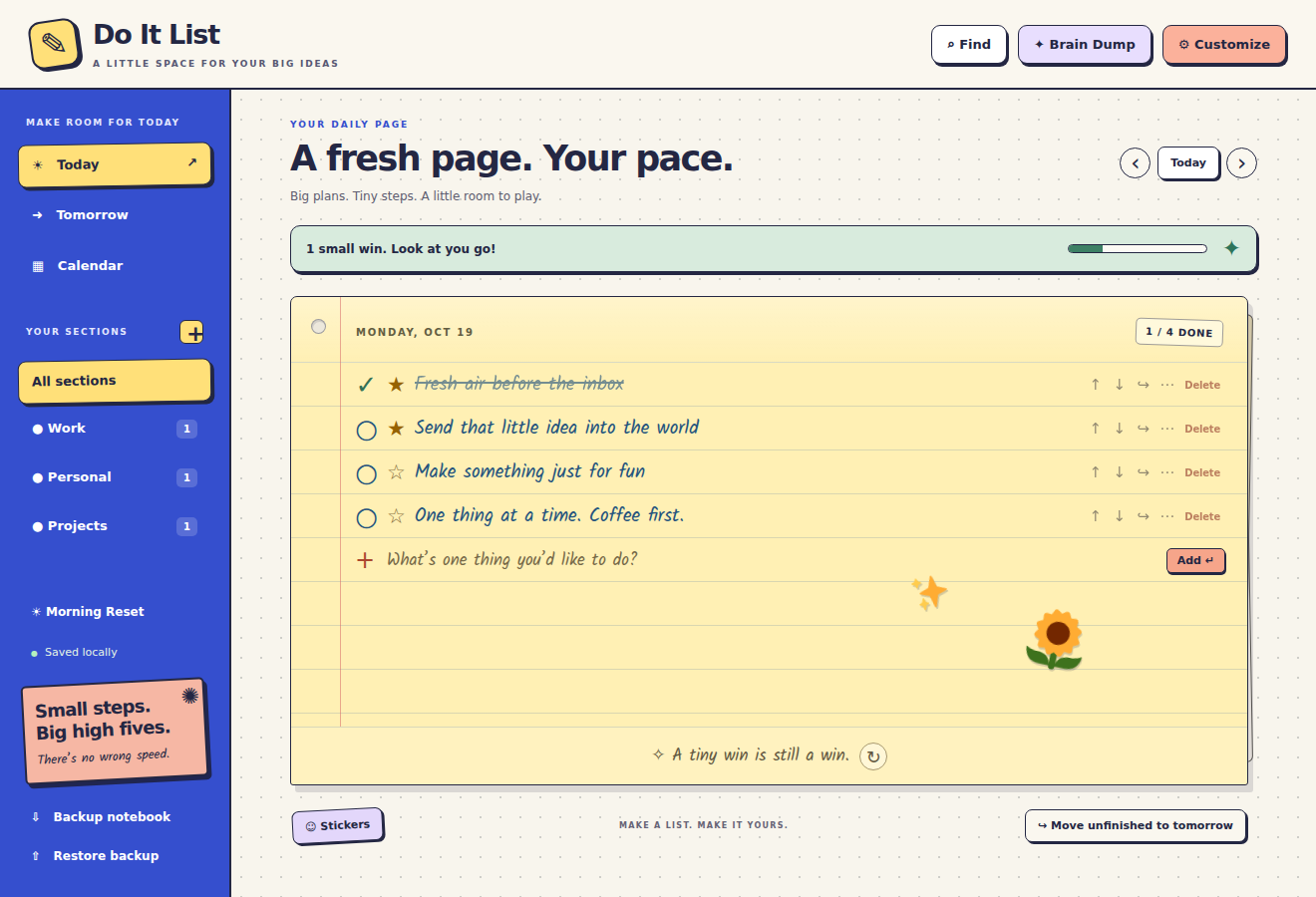Open the Today view in sidebar
Image resolution: width=1316 pixels, height=897 pixels.
coord(115,165)
